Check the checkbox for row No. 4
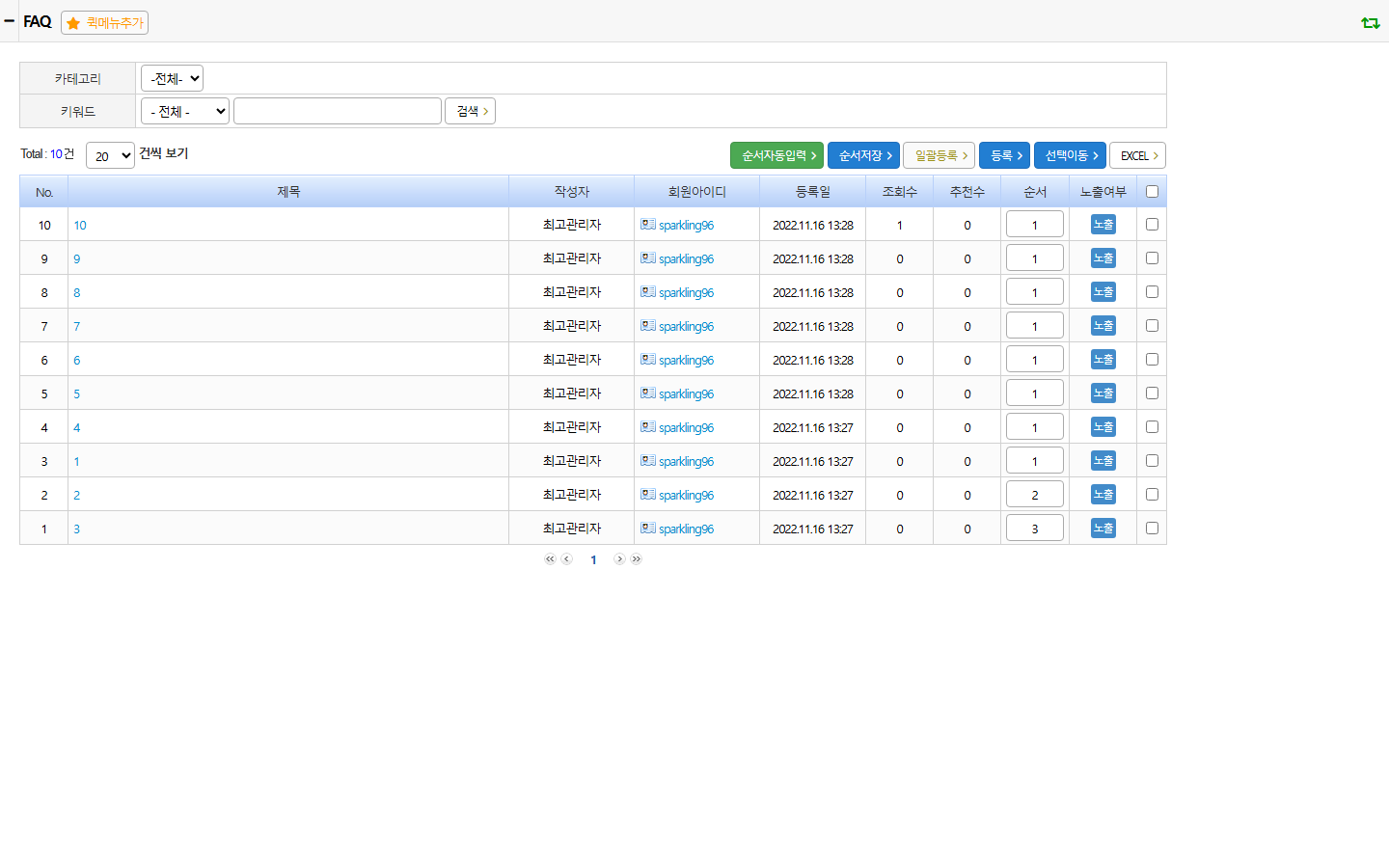This screenshot has width=1389, height=868. click(x=1152, y=426)
